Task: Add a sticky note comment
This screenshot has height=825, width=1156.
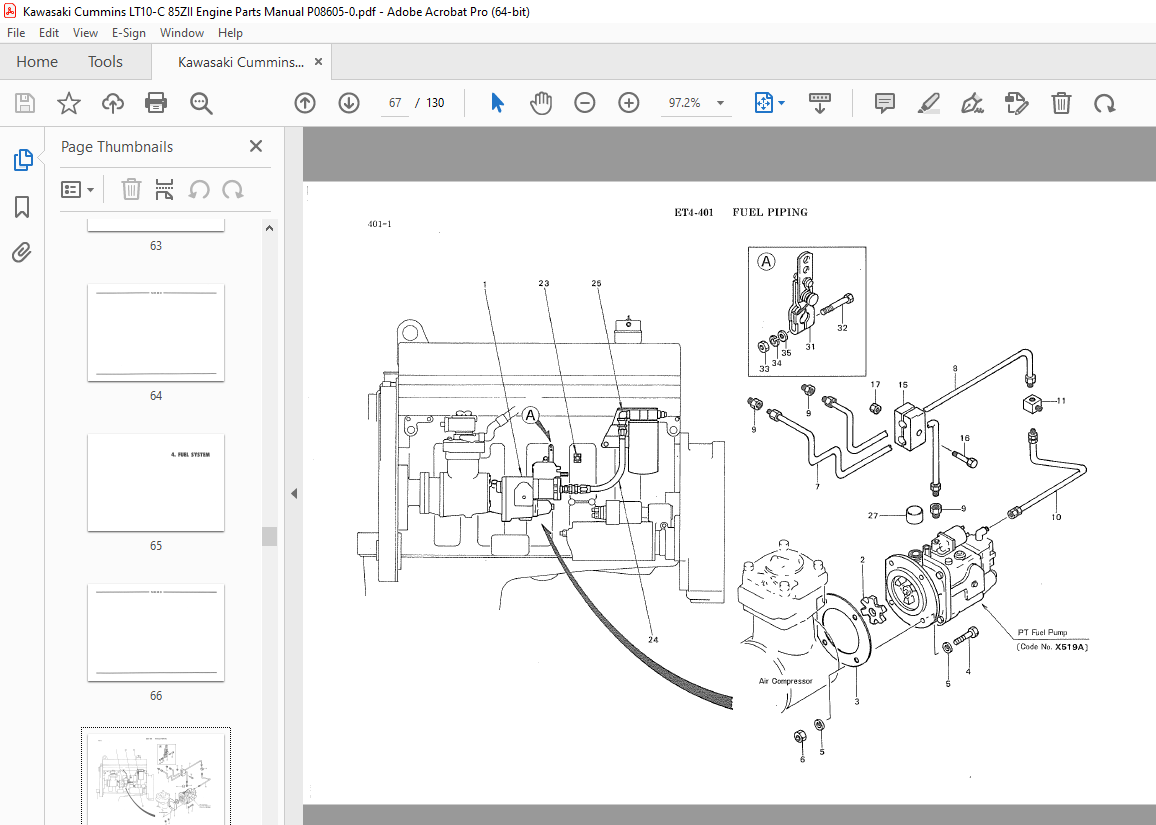Action: (x=885, y=103)
